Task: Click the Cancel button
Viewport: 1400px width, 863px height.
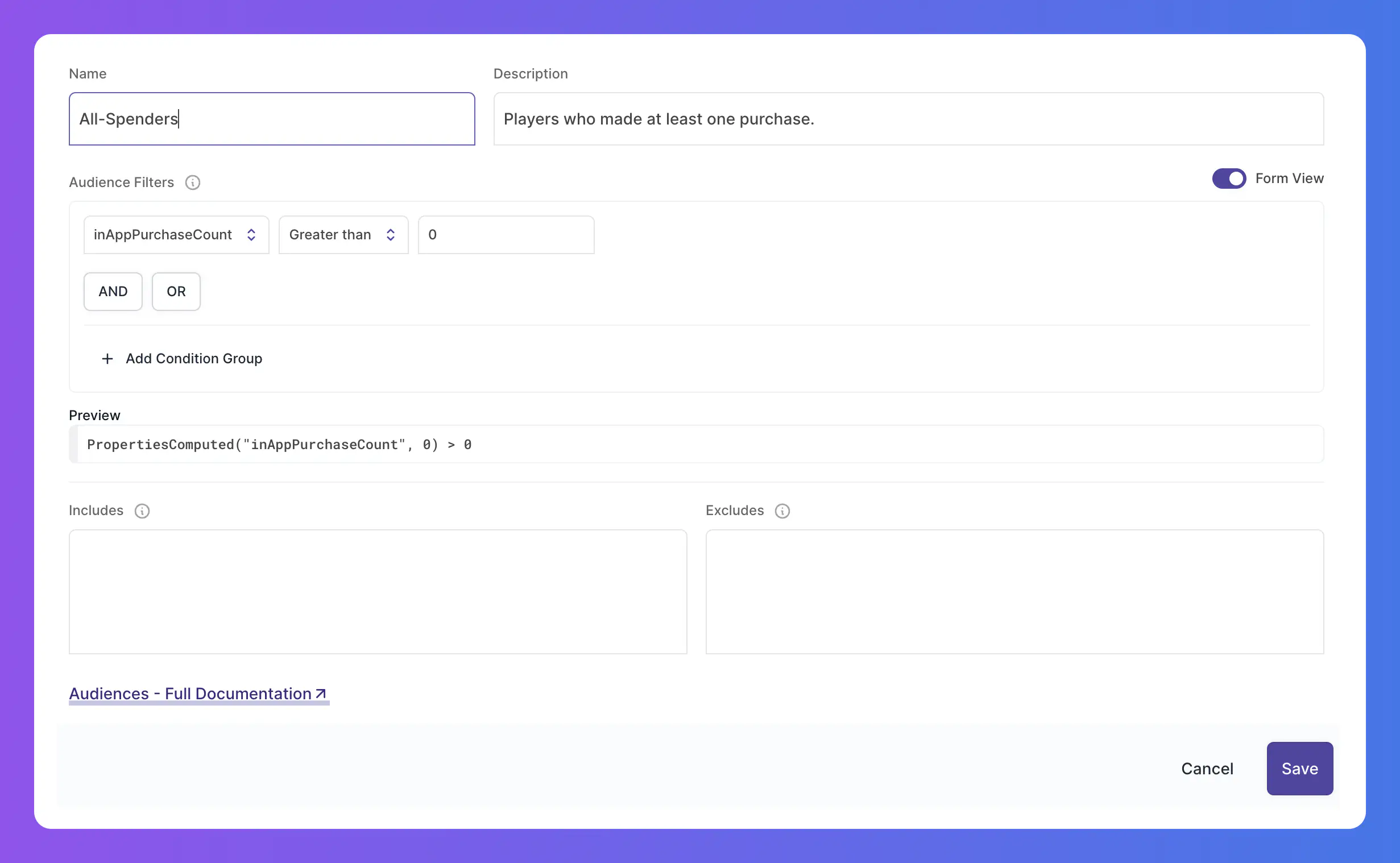Action: click(x=1207, y=768)
